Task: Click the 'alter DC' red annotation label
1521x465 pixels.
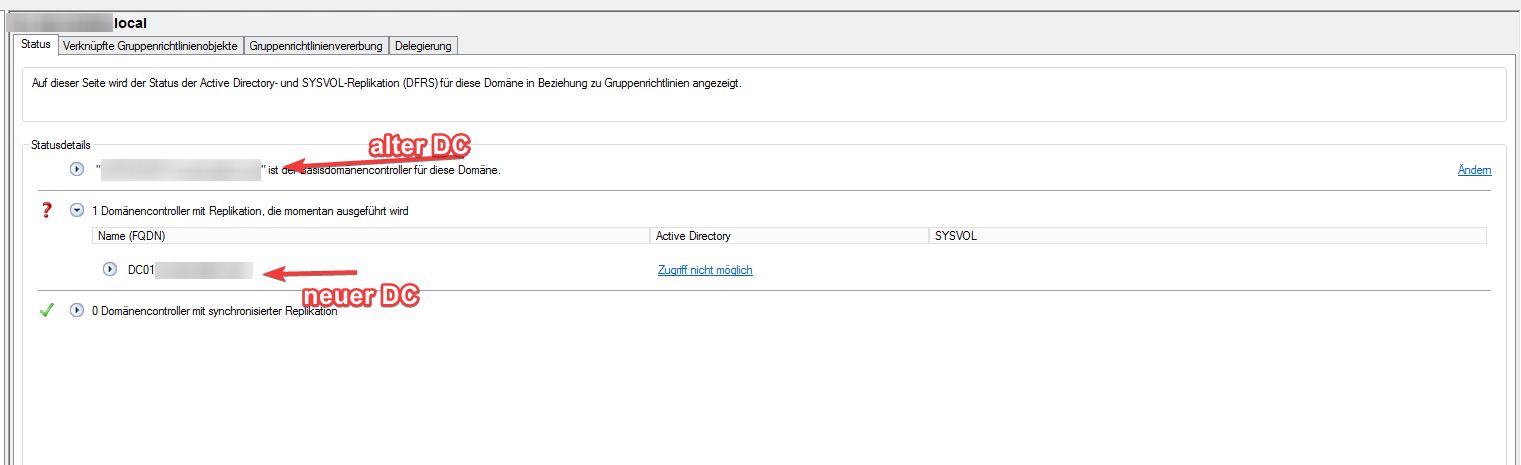Action: point(418,146)
